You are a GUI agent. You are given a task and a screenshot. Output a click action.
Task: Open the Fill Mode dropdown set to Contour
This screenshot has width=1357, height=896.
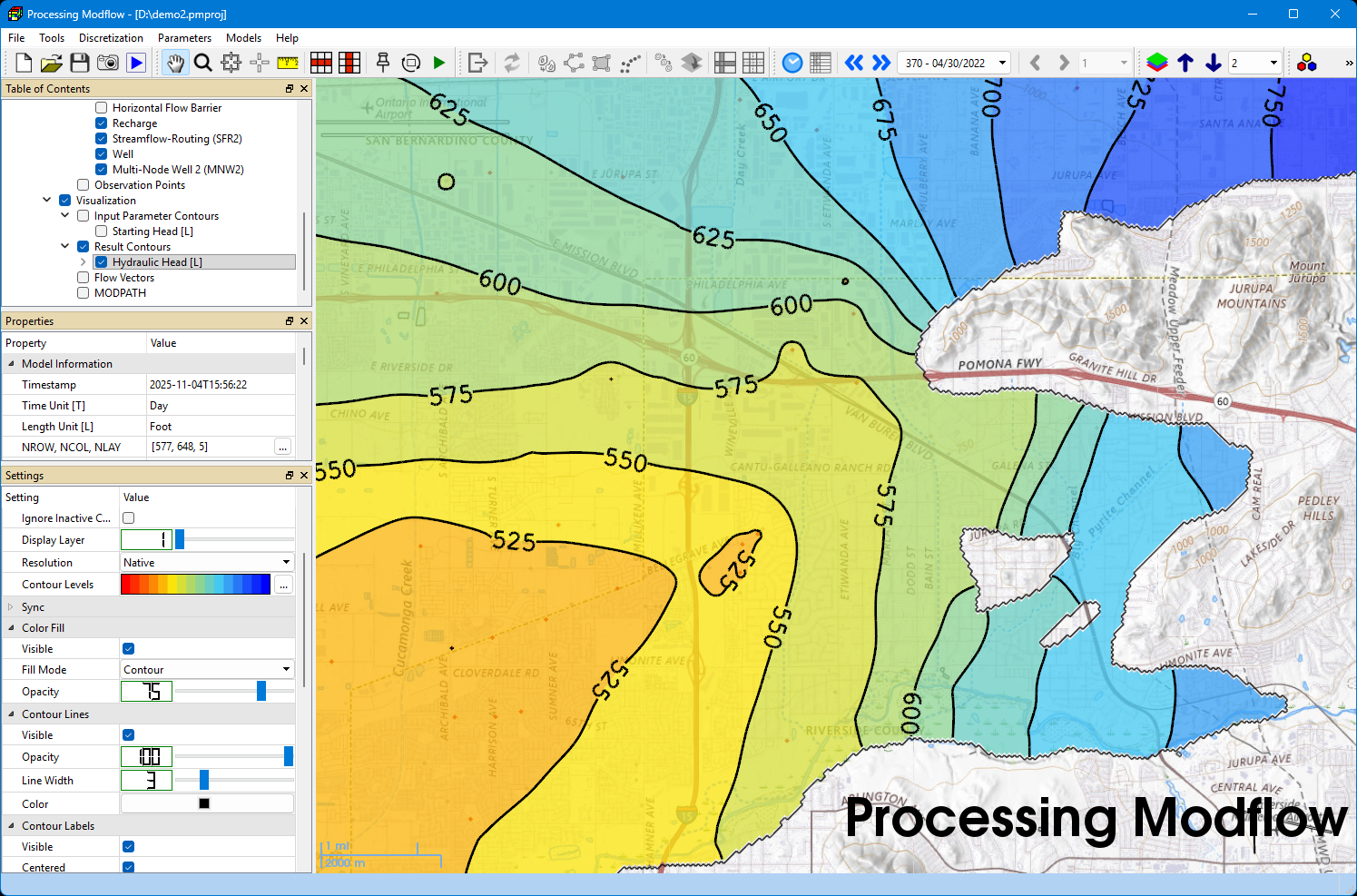pos(207,670)
